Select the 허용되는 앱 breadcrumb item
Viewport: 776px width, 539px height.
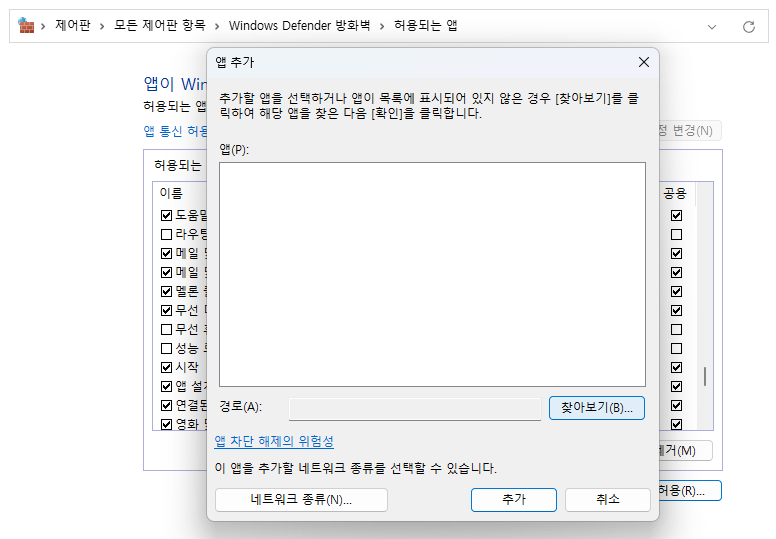[425, 25]
